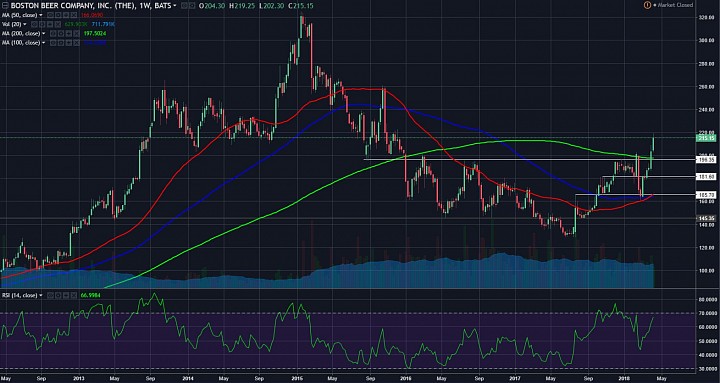The width and height of the screenshot is (720, 383).
Task: Click the orange alert circle icon near Market Closed
Action: tap(647, 5)
